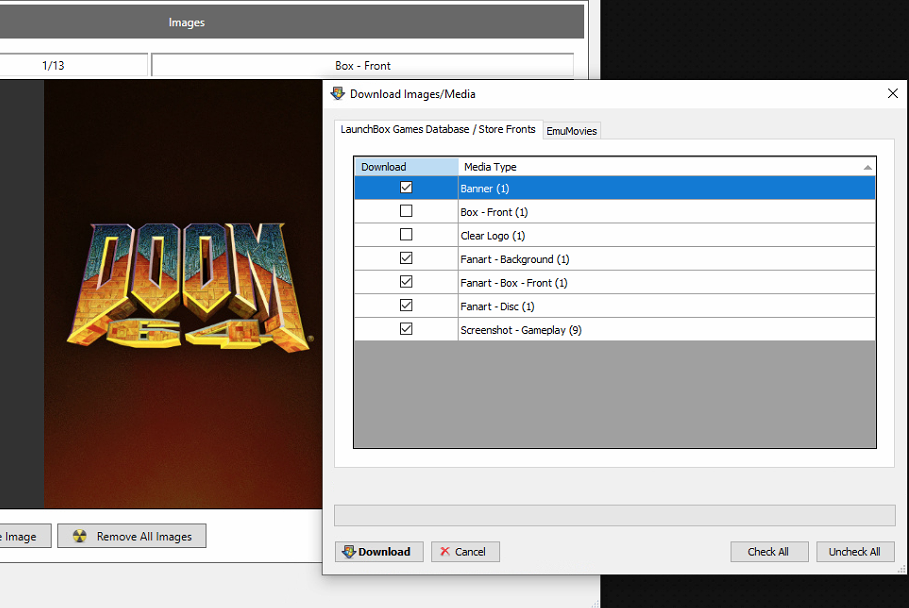Check the Clear Logo download checkbox
This screenshot has width=909, height=608.
[406, 235]
